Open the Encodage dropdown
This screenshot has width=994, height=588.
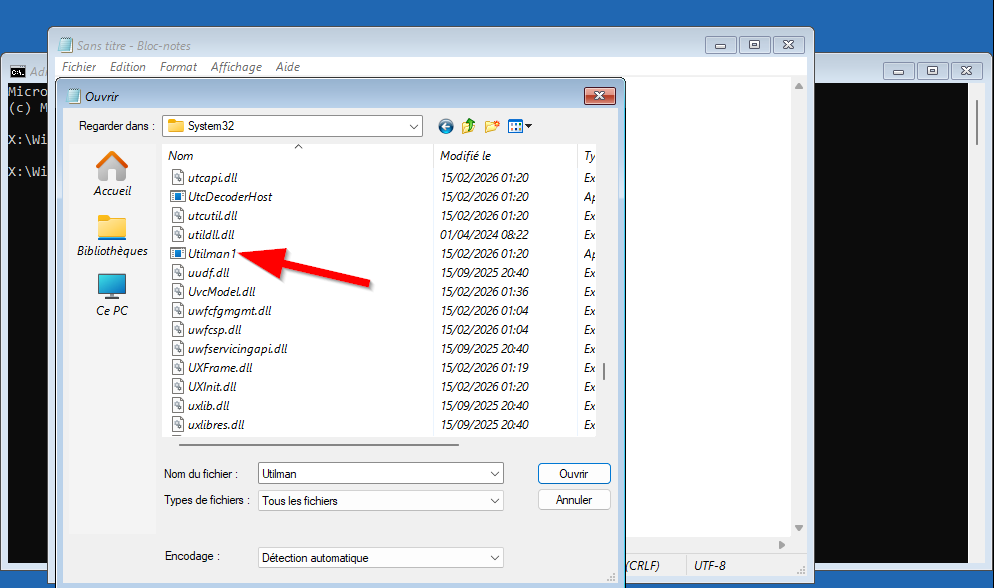pyautogui.click(x=495, y=558)
